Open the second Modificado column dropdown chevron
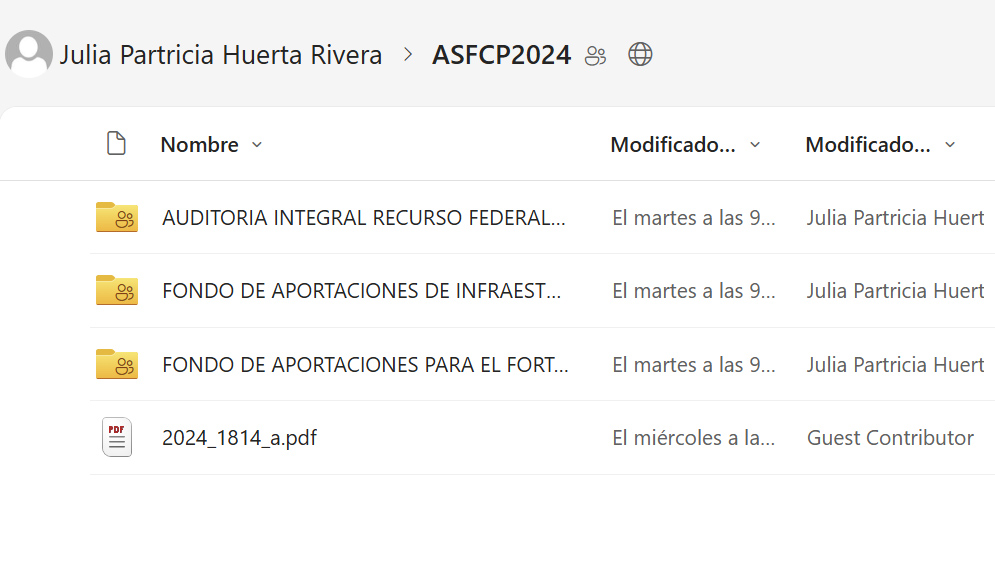The width and height of the screenshot is (995, 585). (x=950, y=145)
